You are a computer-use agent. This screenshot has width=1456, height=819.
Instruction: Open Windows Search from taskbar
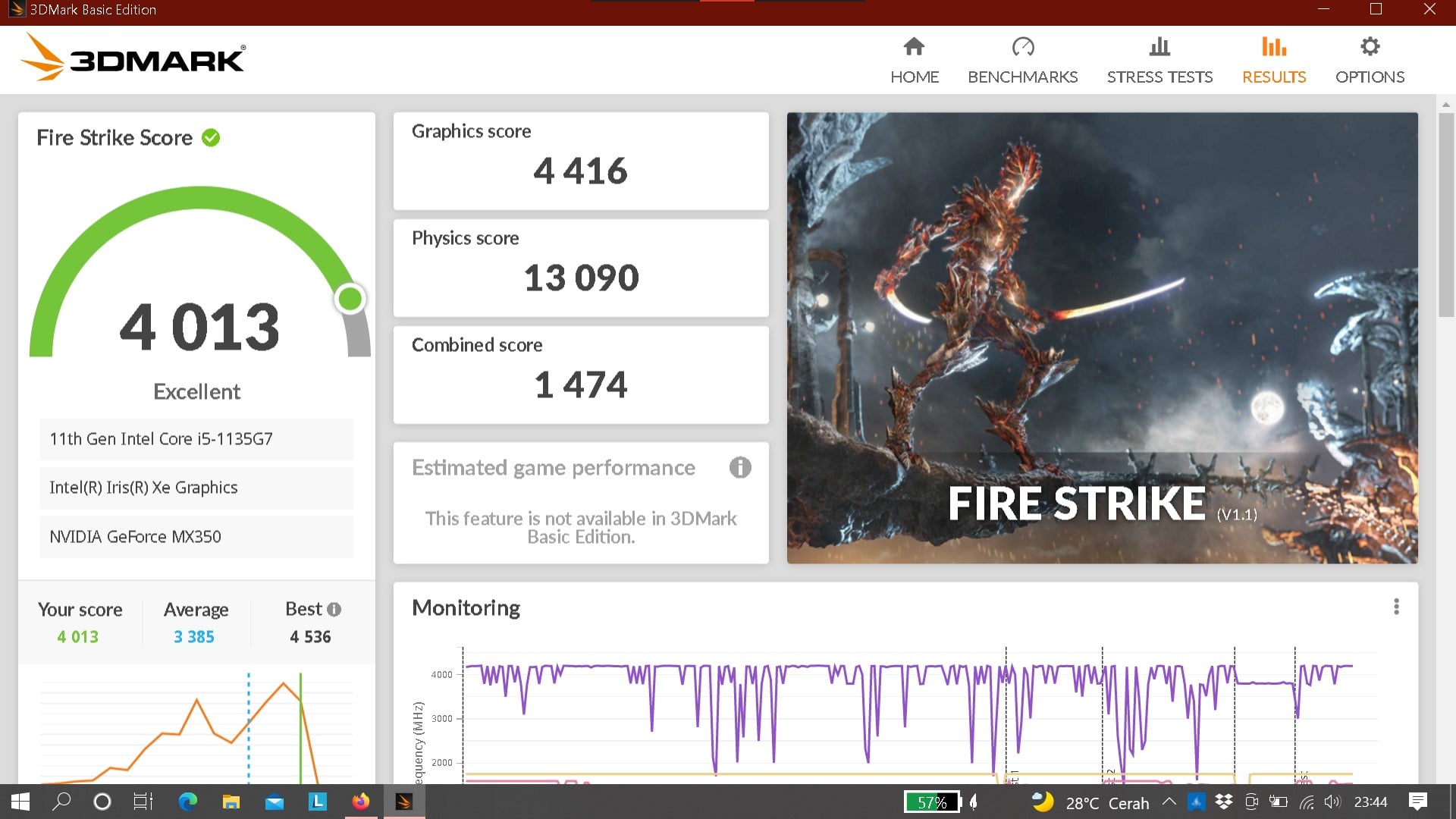[x=61, y=802]
